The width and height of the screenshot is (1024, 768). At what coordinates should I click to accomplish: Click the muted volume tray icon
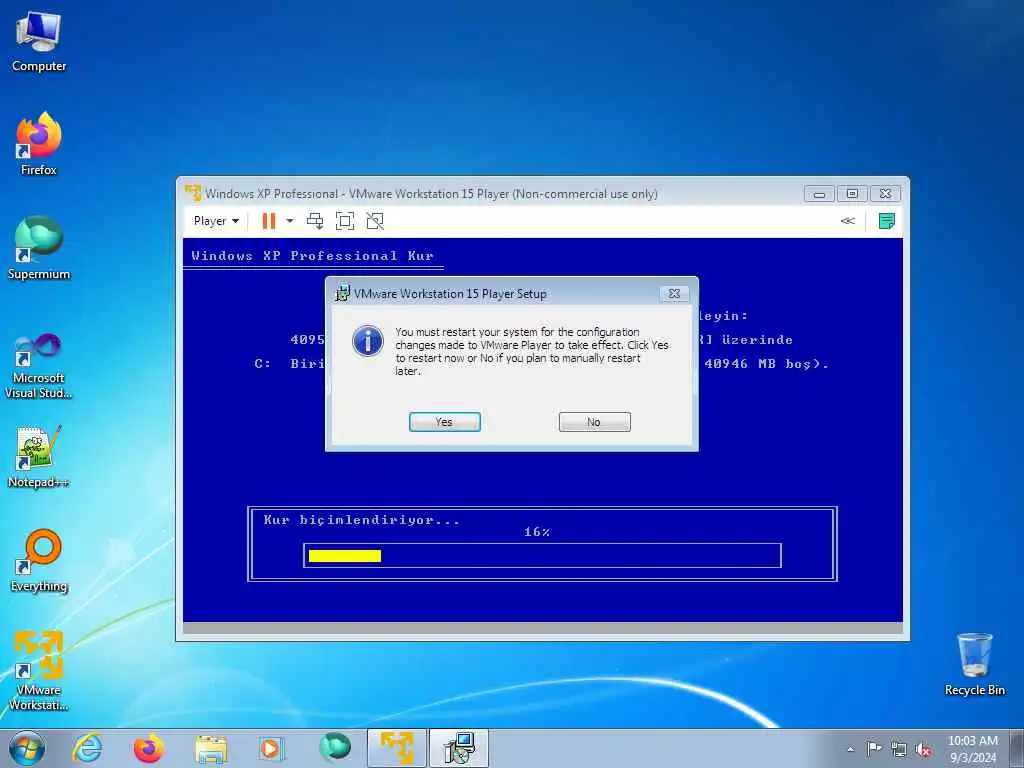pyautogui.click(x=923, y=749)
